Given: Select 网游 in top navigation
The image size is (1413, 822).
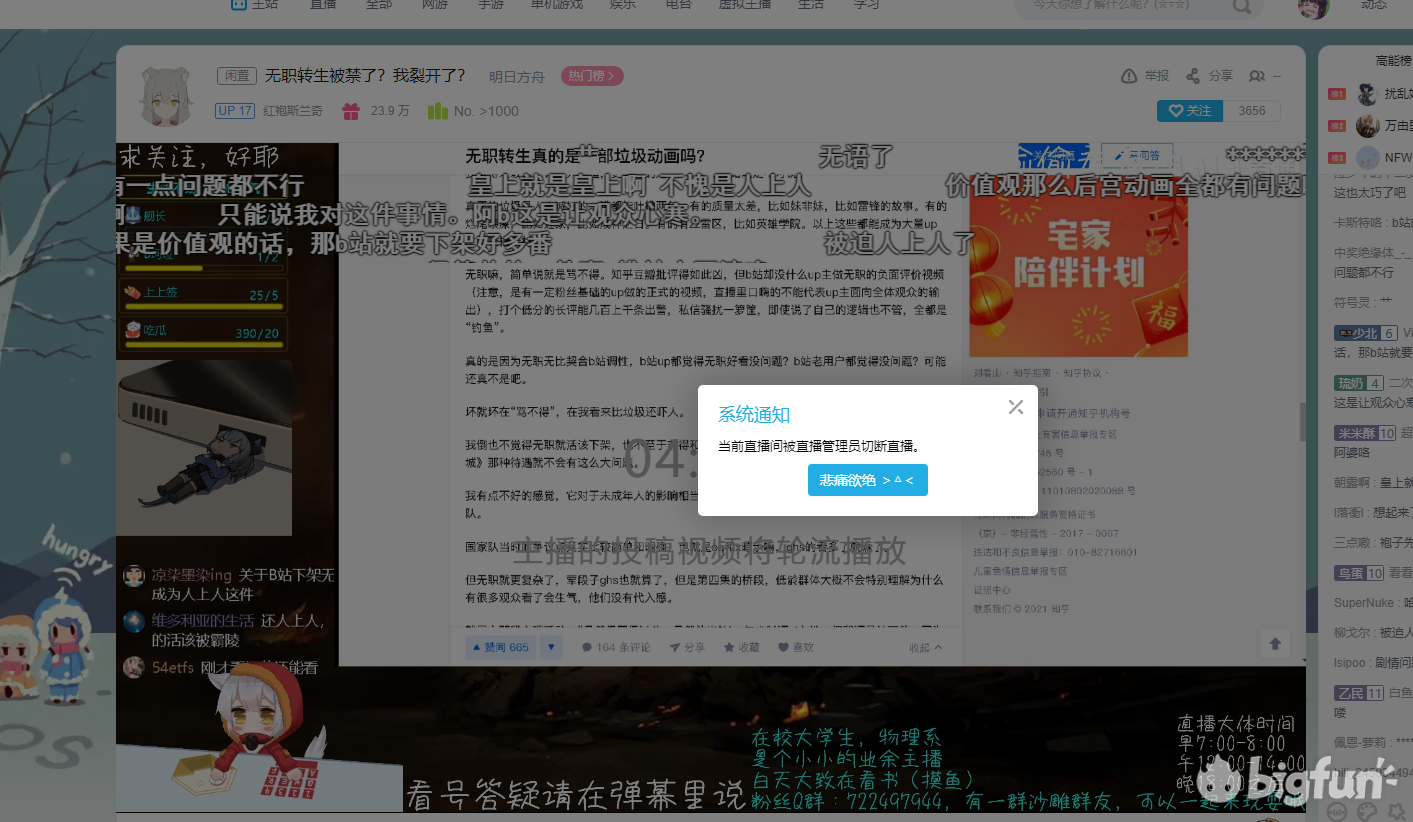Looking at the screenshot, I should [435, 4].
